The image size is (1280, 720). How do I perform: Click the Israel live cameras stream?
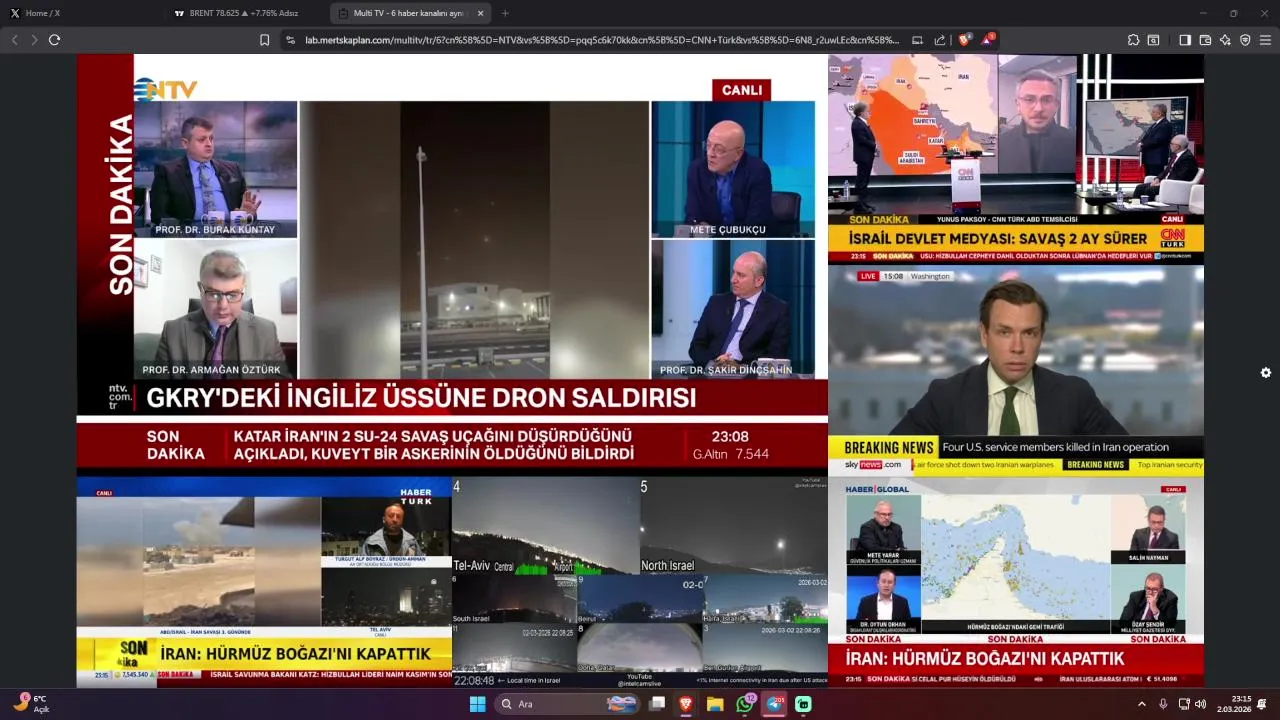click(640, 582)
